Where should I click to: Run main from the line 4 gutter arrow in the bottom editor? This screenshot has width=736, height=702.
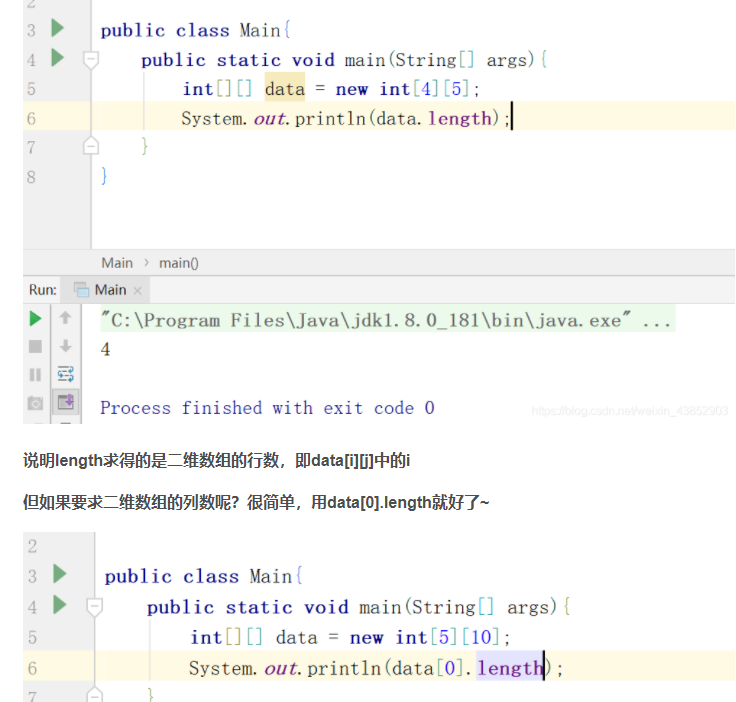pyautogui.click(x=60, y=604)
